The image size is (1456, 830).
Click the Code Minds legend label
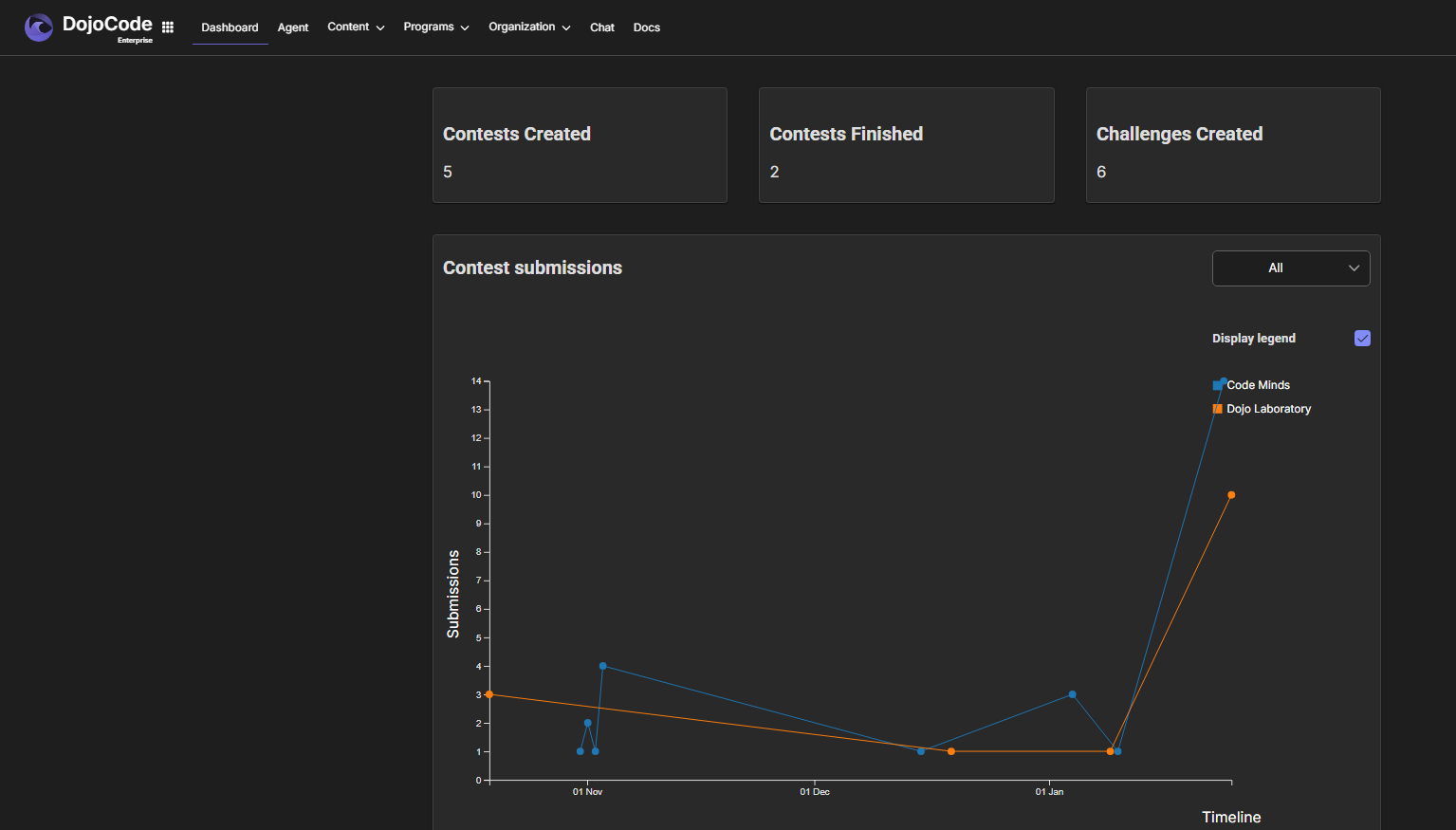tap(1258, 385)
